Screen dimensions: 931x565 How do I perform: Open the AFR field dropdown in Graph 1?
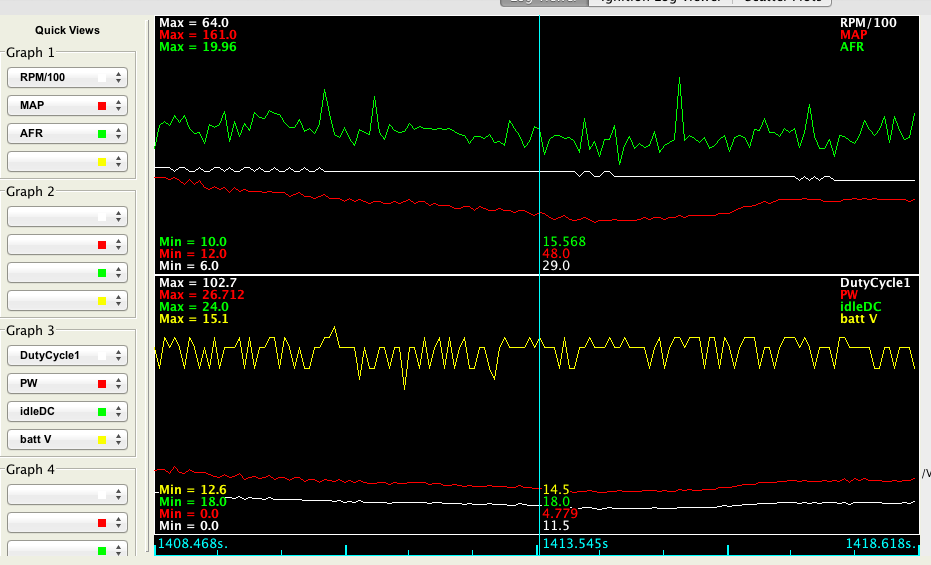tap(66, 133)
